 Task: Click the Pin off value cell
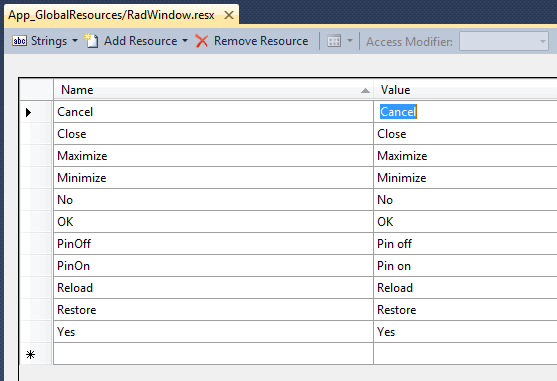tap(465, 244)
